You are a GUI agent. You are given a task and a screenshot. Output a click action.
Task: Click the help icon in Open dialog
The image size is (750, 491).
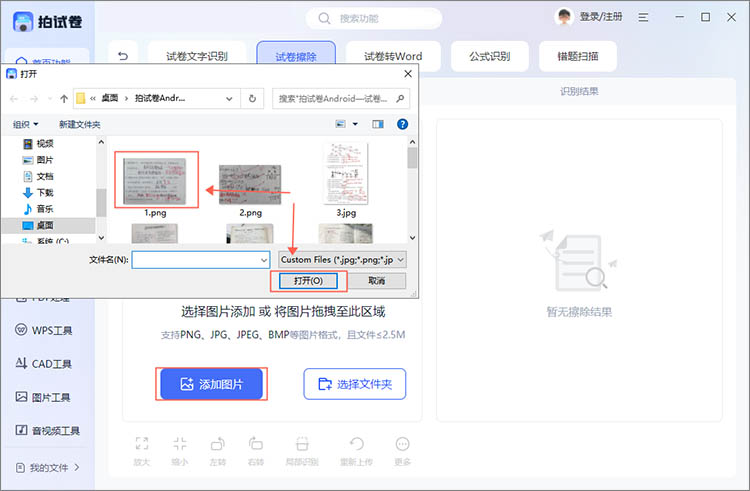pyautogui.click(x=402, y=124)
